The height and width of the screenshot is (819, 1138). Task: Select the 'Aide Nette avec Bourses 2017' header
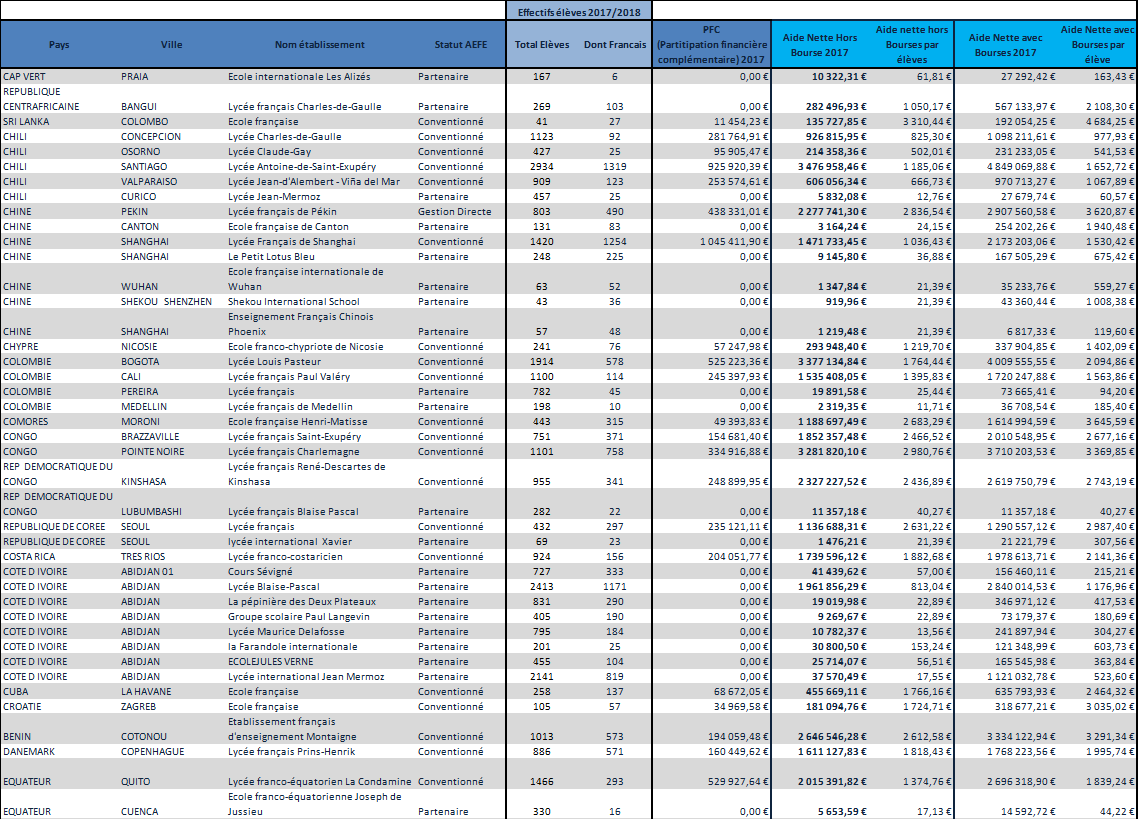(1004, 45)
